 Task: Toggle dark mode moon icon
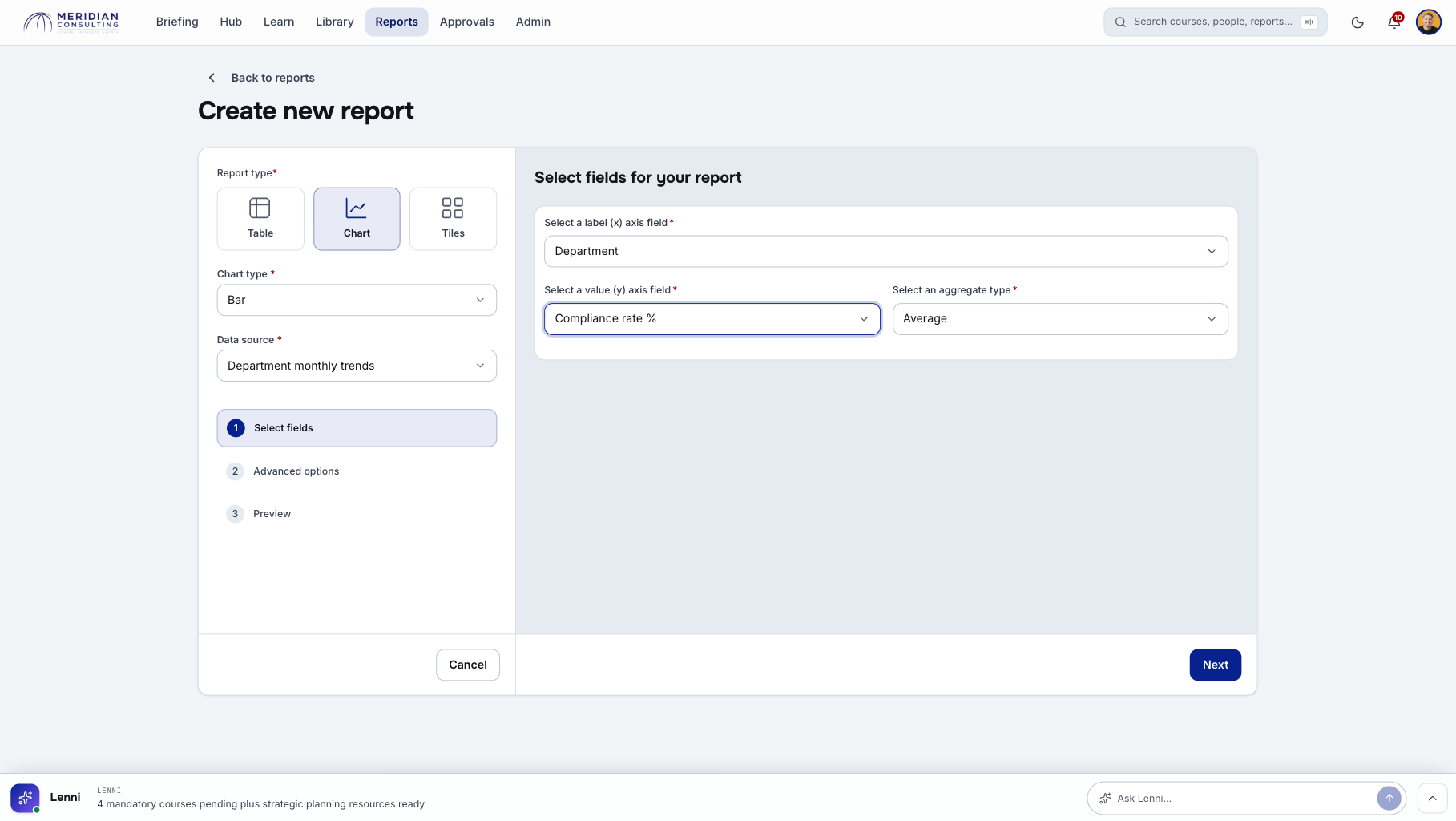pos(1357,22)
